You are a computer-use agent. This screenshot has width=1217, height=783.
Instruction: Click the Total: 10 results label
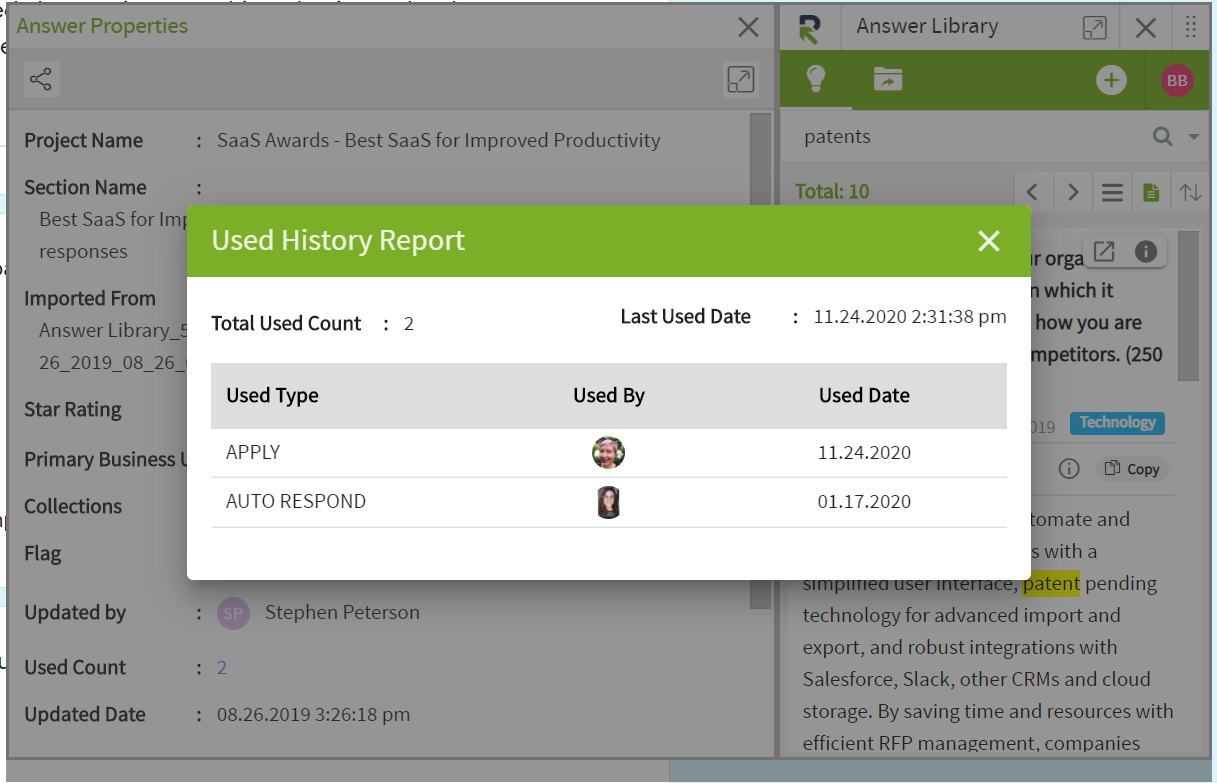click(832, 191)
